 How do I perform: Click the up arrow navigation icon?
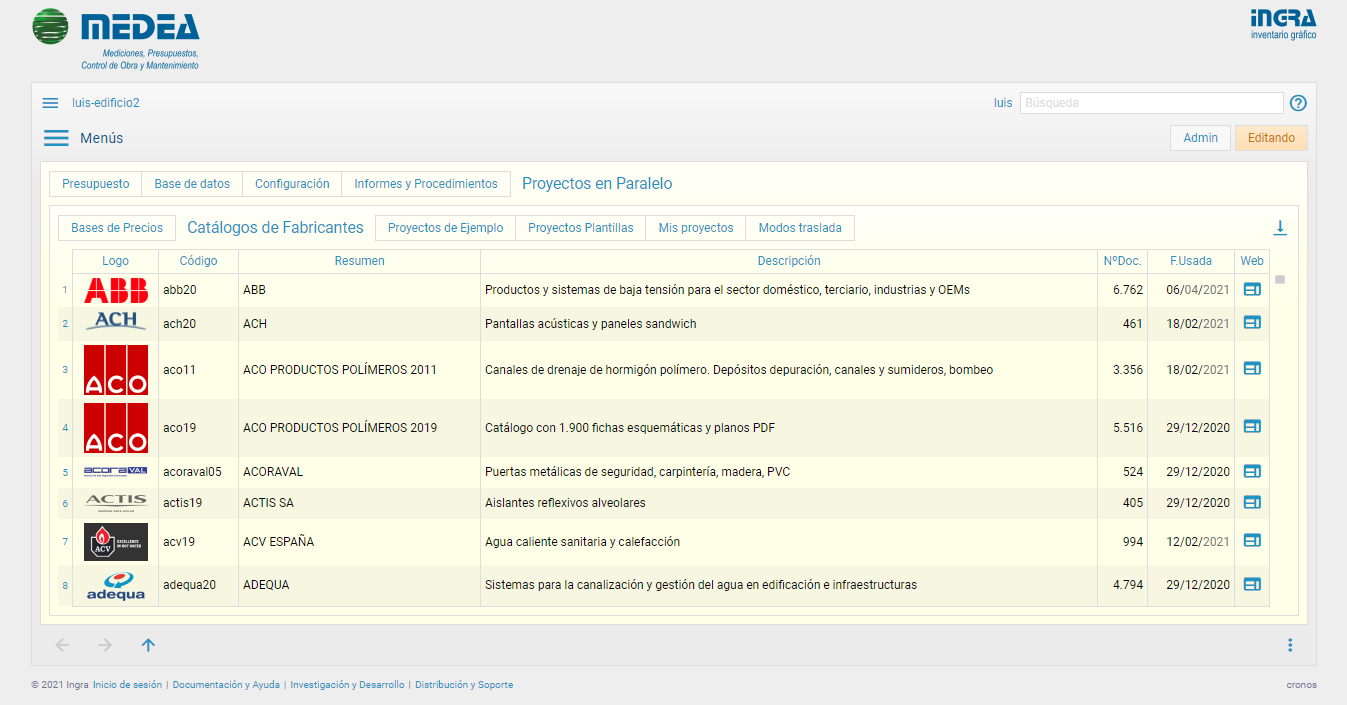tap(148, 645)
